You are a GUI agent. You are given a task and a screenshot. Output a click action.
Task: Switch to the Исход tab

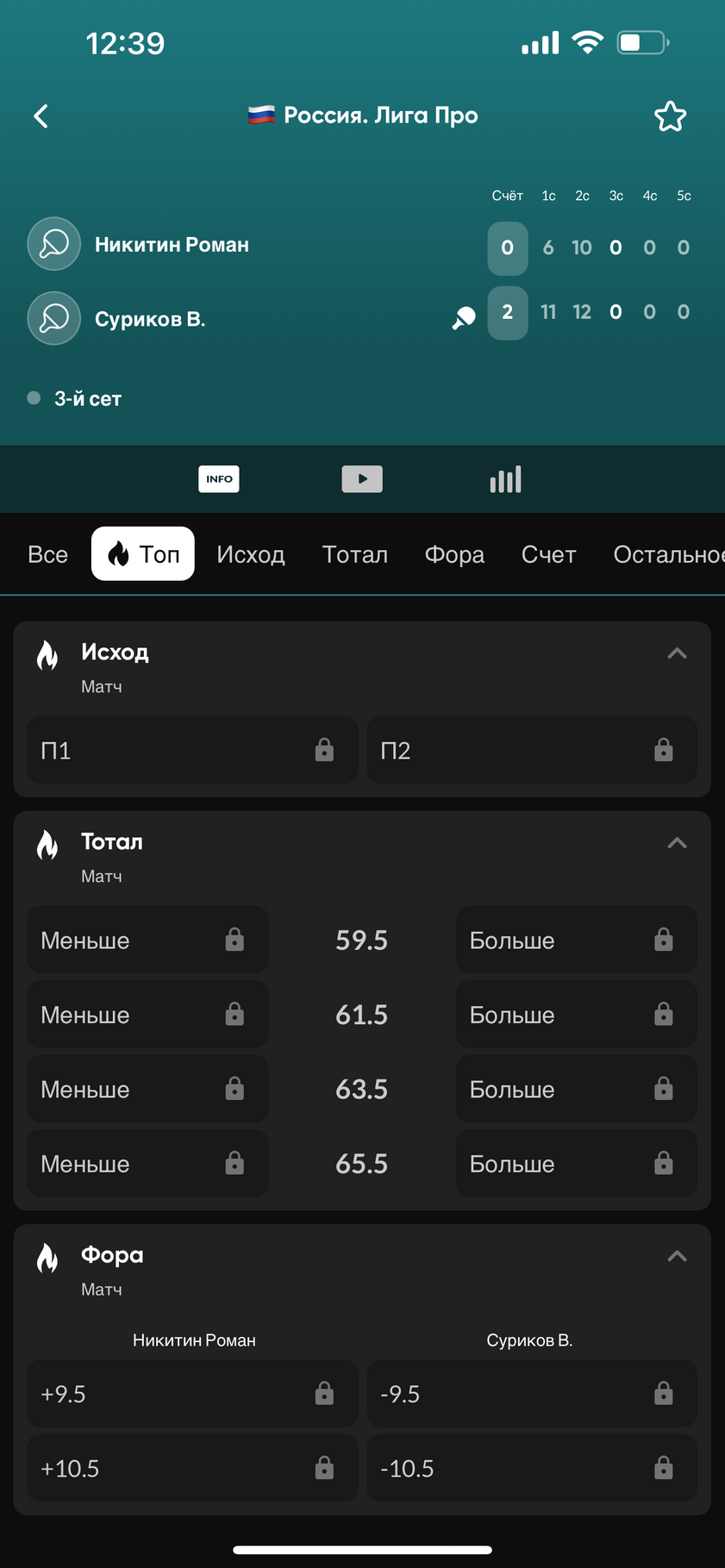click(251, 554)
